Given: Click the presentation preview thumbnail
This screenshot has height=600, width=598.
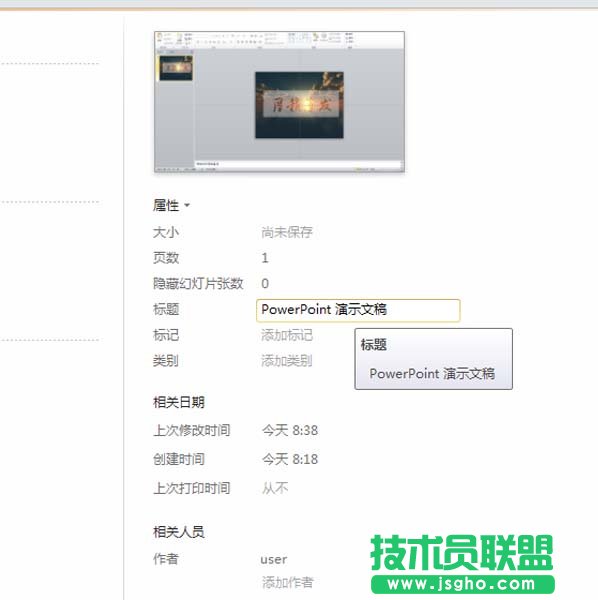Looking at the screenshot, I should [x=279, y=102].
